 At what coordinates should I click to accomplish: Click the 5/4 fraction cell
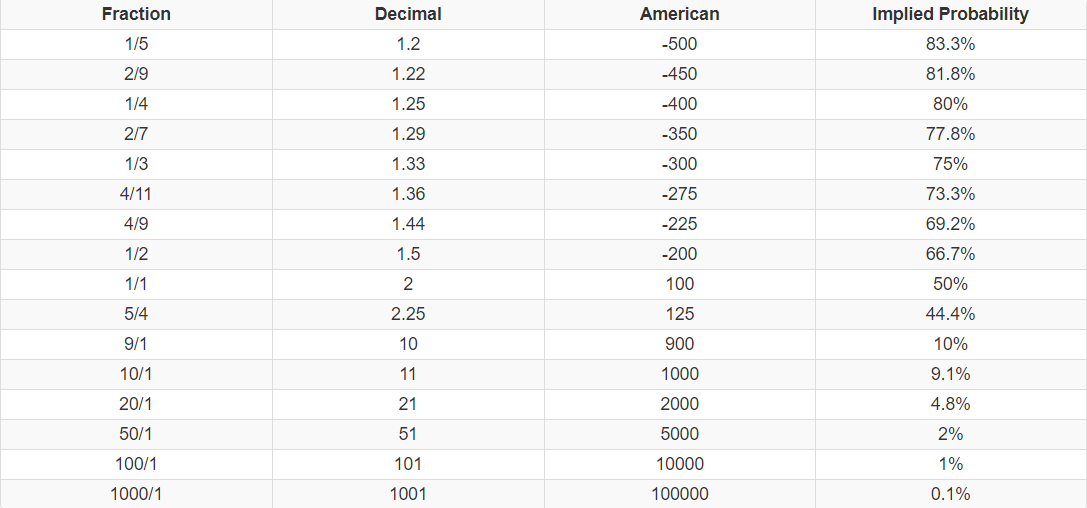(x=136, y=314)
